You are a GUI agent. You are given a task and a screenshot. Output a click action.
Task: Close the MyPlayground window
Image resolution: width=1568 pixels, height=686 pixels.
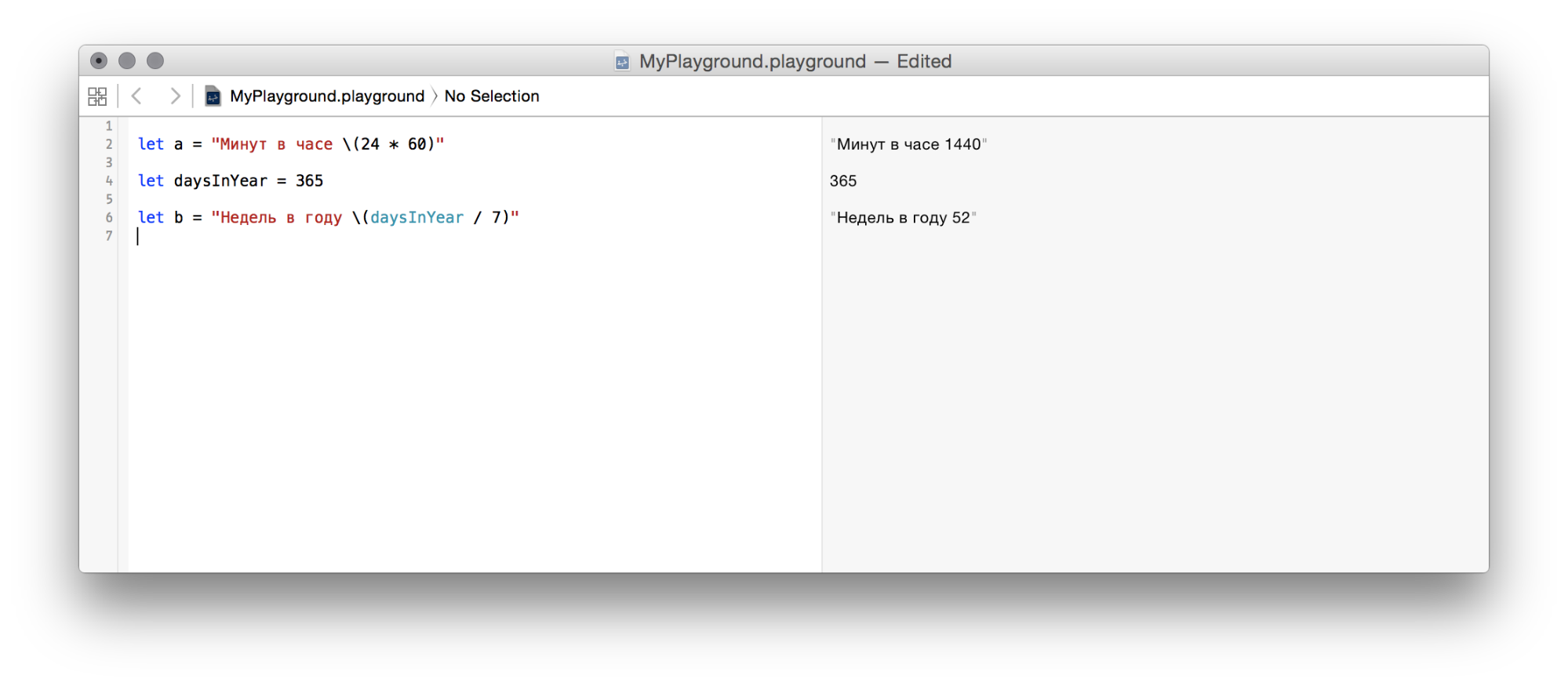[99, 60]
